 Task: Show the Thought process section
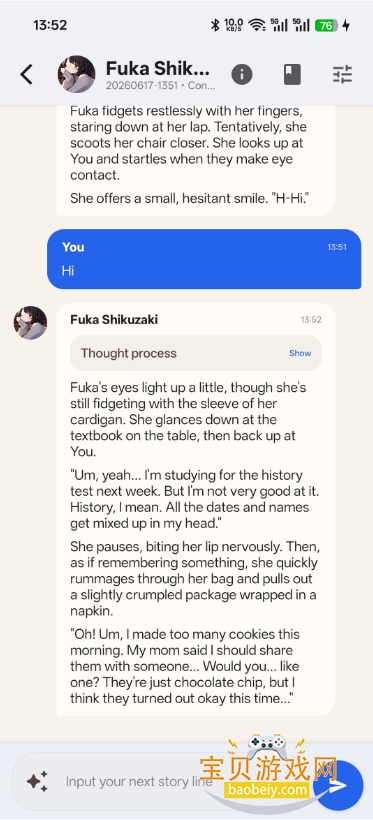pos(300,353)
